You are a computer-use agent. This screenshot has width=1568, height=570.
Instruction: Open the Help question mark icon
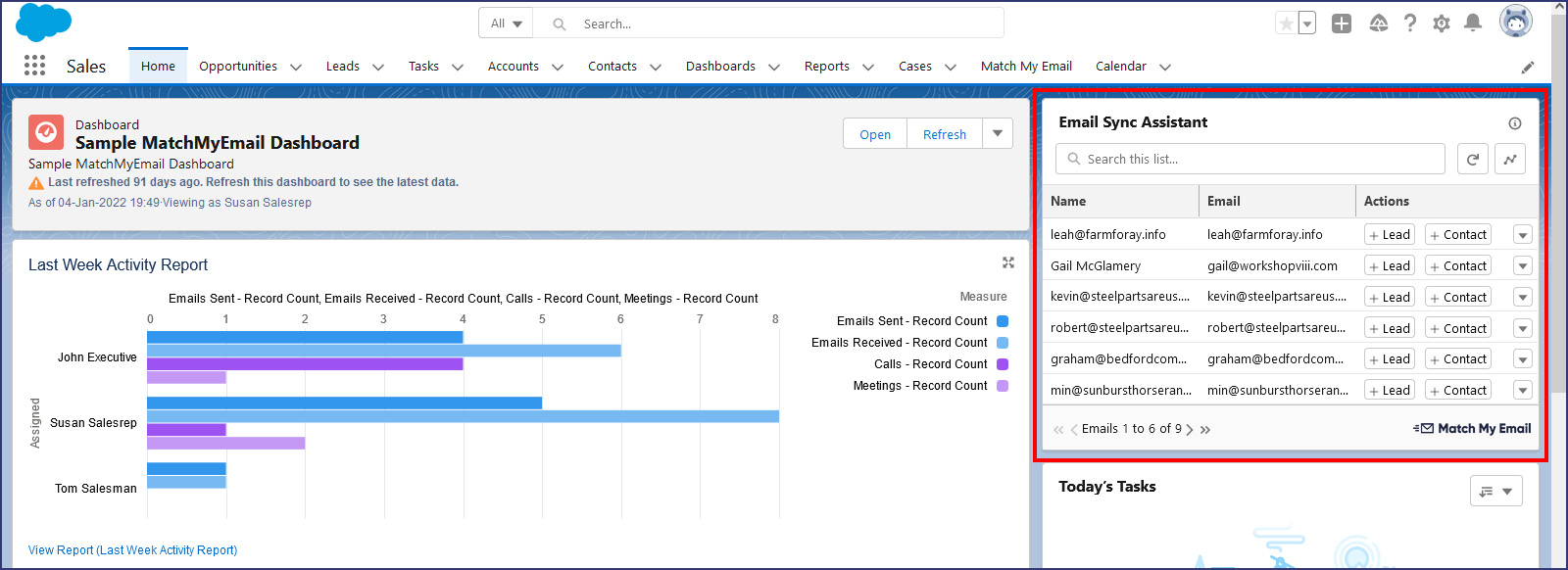coord(1409,24)
